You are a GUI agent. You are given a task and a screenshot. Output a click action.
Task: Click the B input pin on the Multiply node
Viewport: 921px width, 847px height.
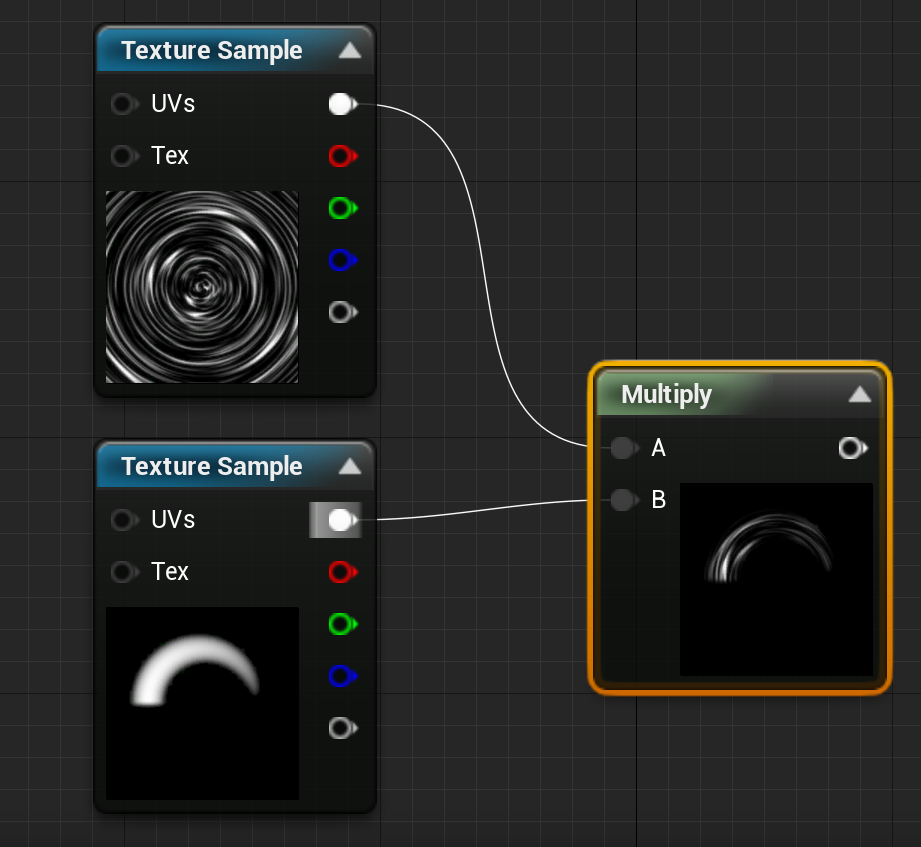pyautogui.click(x=624, y=500)
